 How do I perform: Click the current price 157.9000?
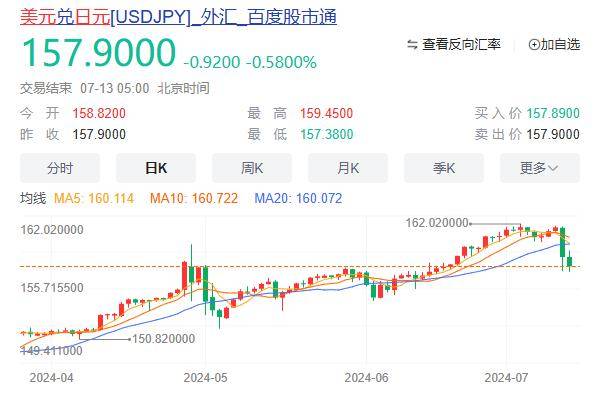99,53
